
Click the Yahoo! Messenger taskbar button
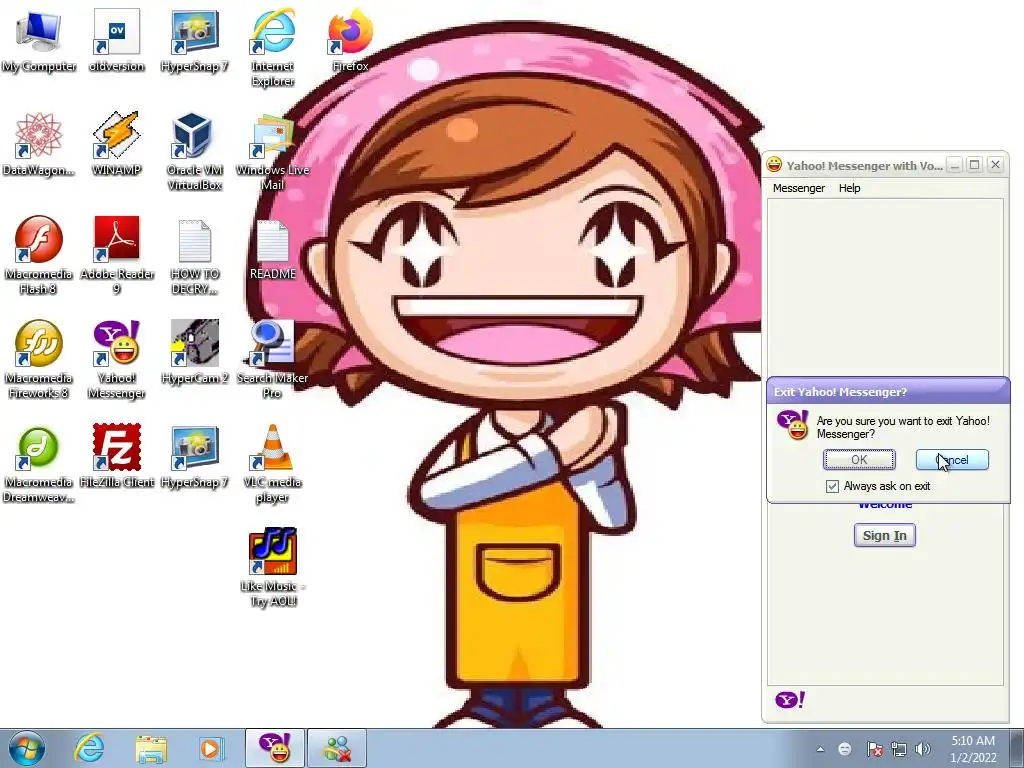pos(275,748)
